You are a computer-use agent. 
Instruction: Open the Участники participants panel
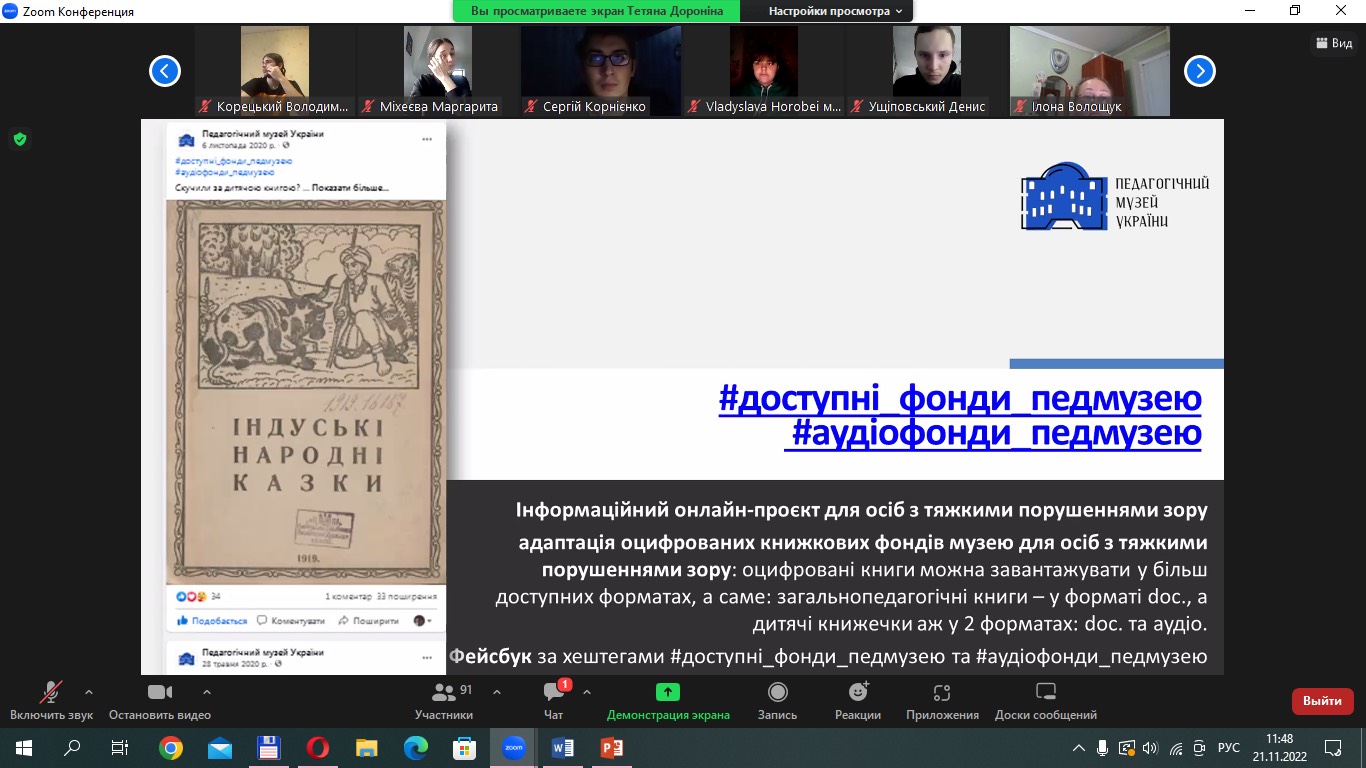click(444, 700)
